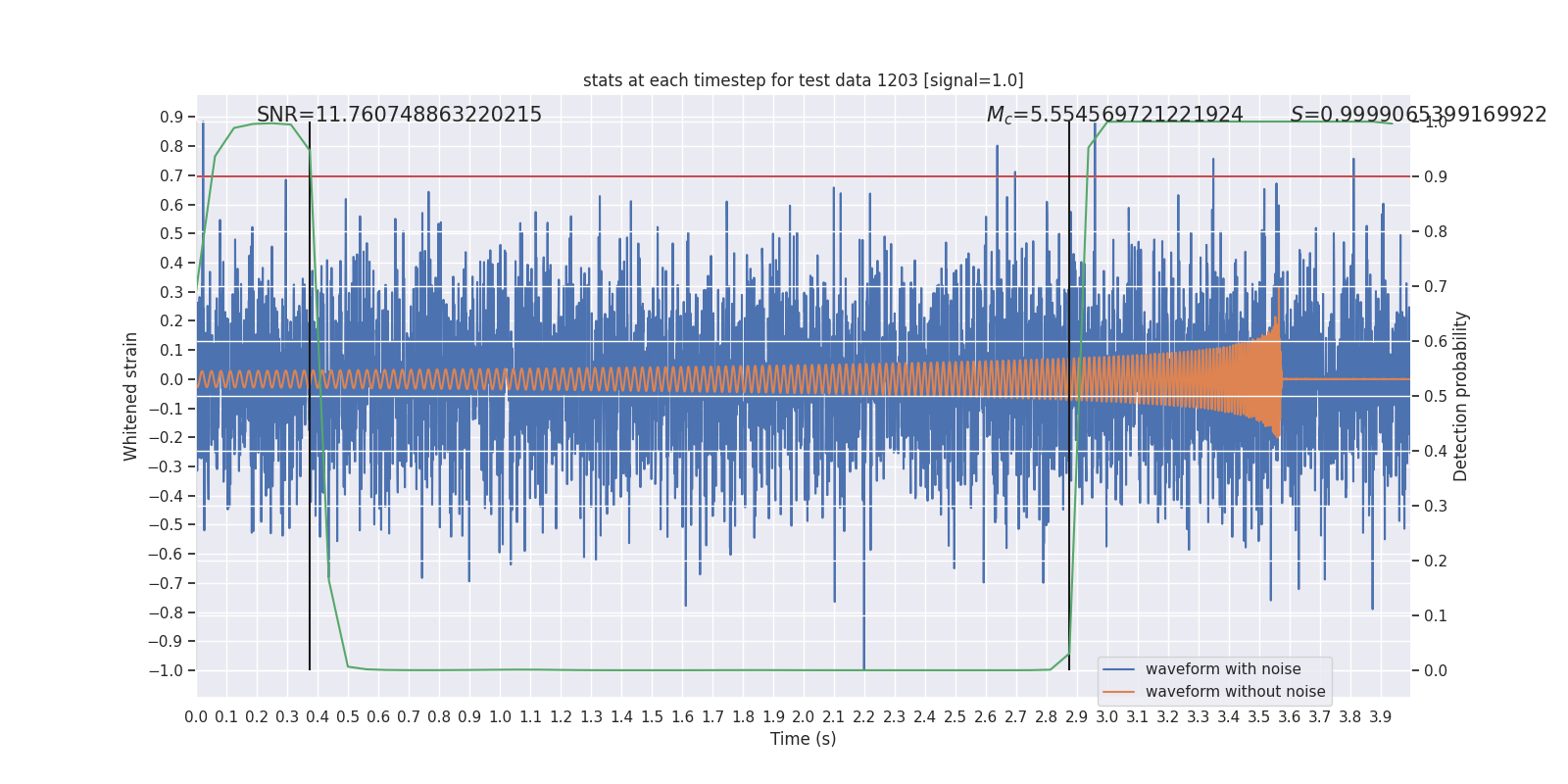Select 'waveform without noise' legend entry
Viewport: 1568px width, 784px height.
1235,692
